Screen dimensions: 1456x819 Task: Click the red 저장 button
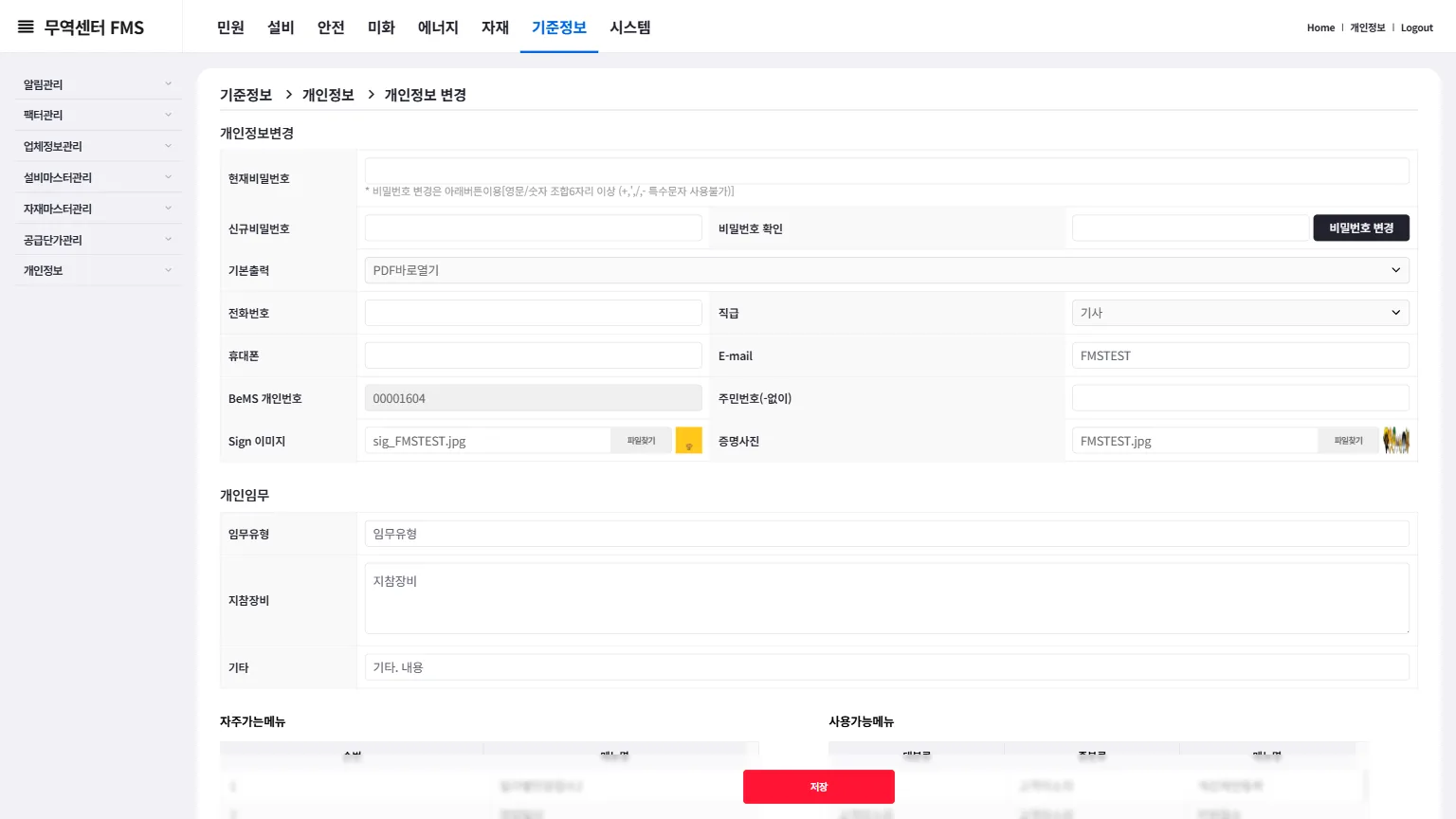(819, 787)
